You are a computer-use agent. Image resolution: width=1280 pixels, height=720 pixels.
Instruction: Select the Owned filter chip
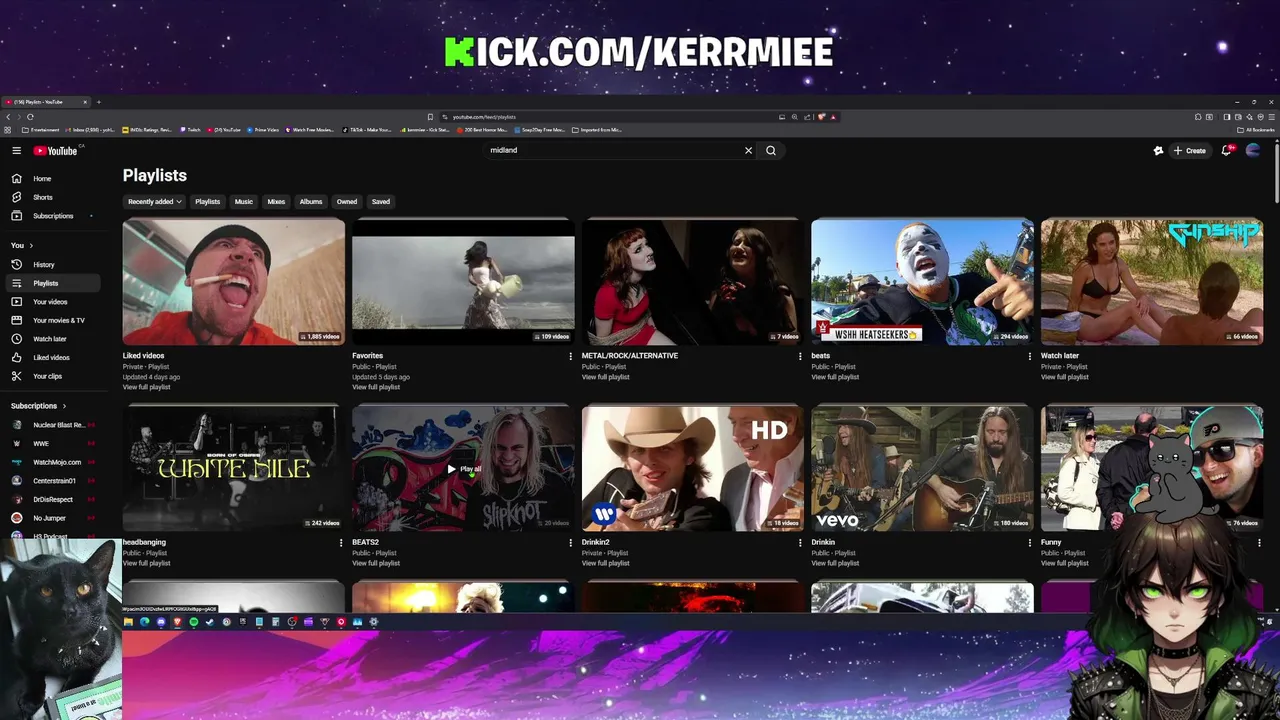347,201
